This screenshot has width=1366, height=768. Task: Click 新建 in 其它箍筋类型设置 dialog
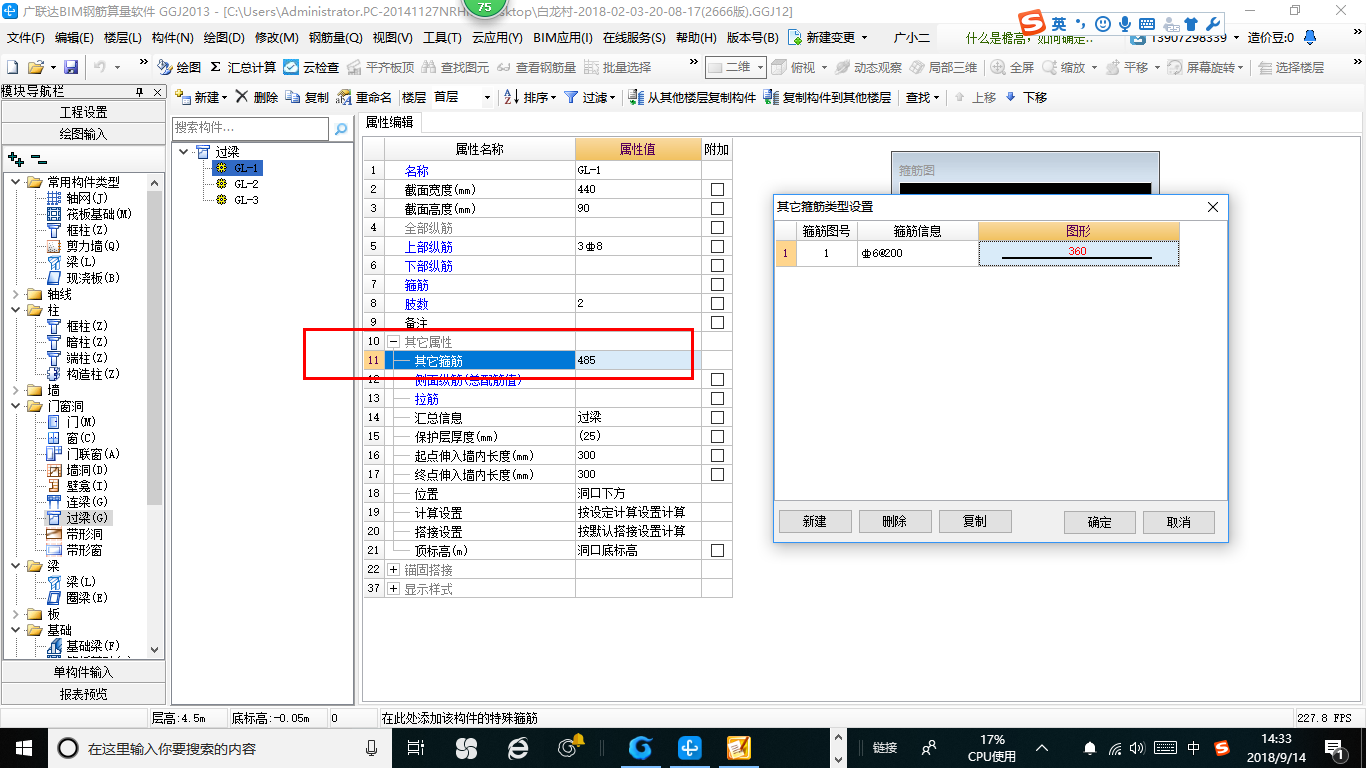[815, 522]
